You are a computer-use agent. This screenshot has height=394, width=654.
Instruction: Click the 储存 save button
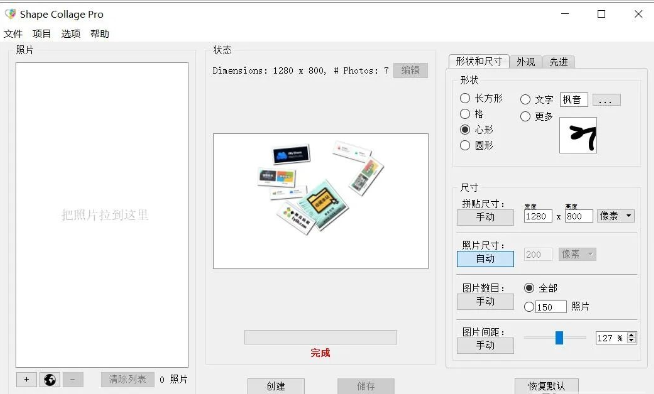(x=366, y=386)
